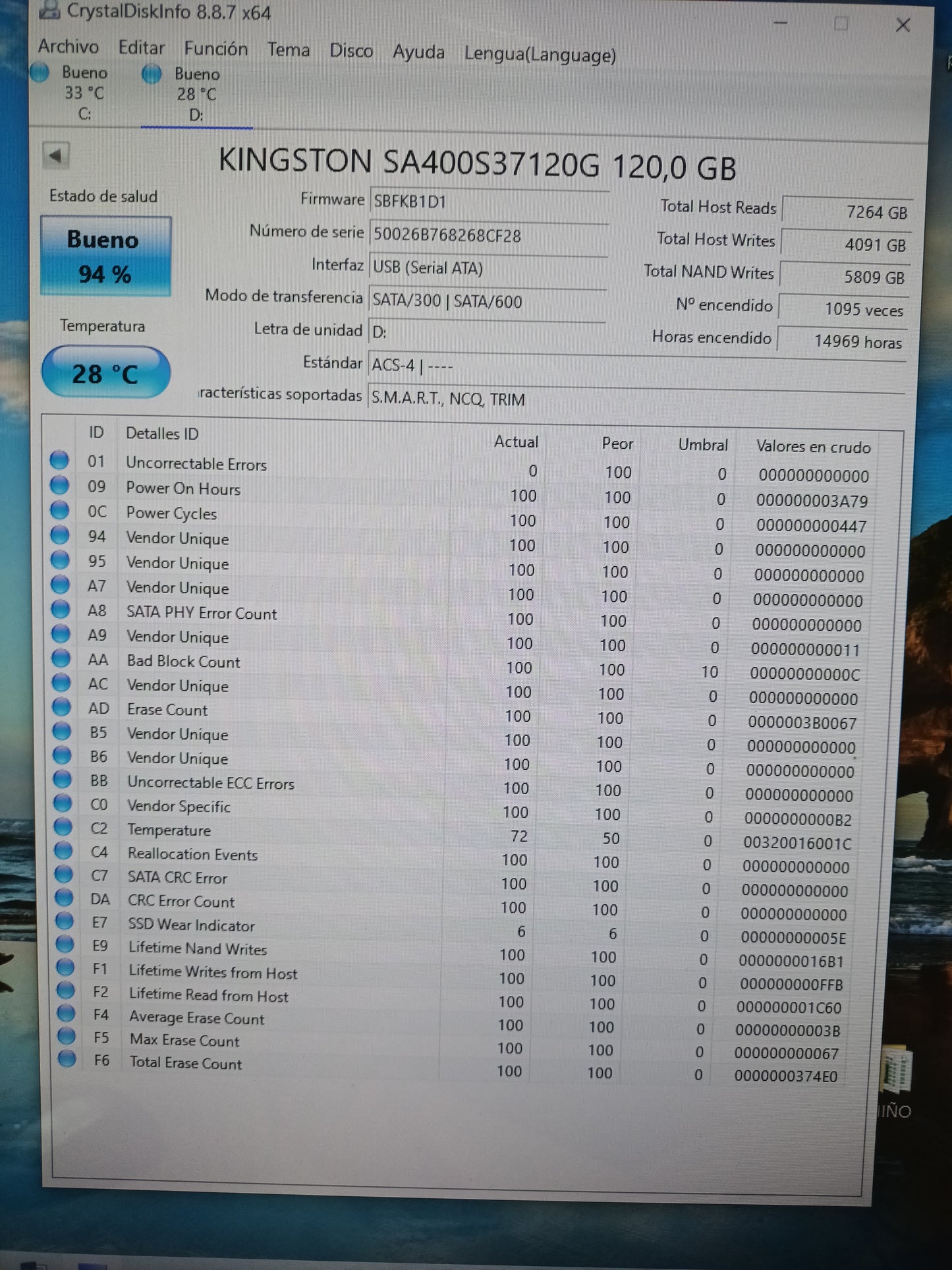This screenshot has height=1270, width=952.
Task: Click raw value 00320016001C
Action: pyautogui.click(x=797, y=843)
